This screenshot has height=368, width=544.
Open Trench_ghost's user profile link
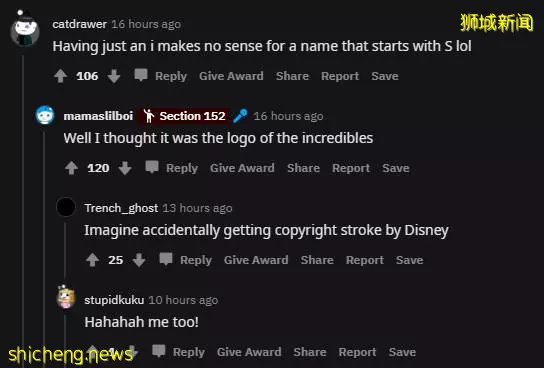pyautogui.click(x=121, y=208)
